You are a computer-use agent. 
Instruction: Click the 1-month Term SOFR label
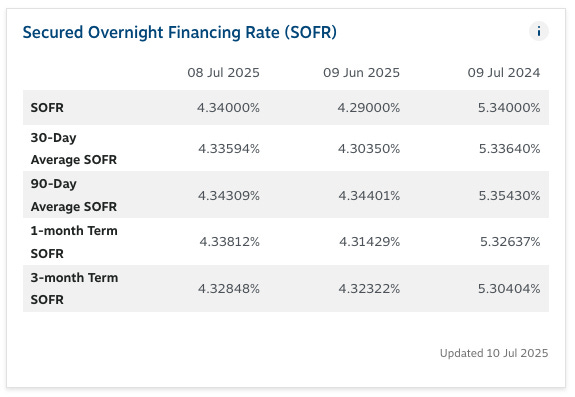point(74,242)
